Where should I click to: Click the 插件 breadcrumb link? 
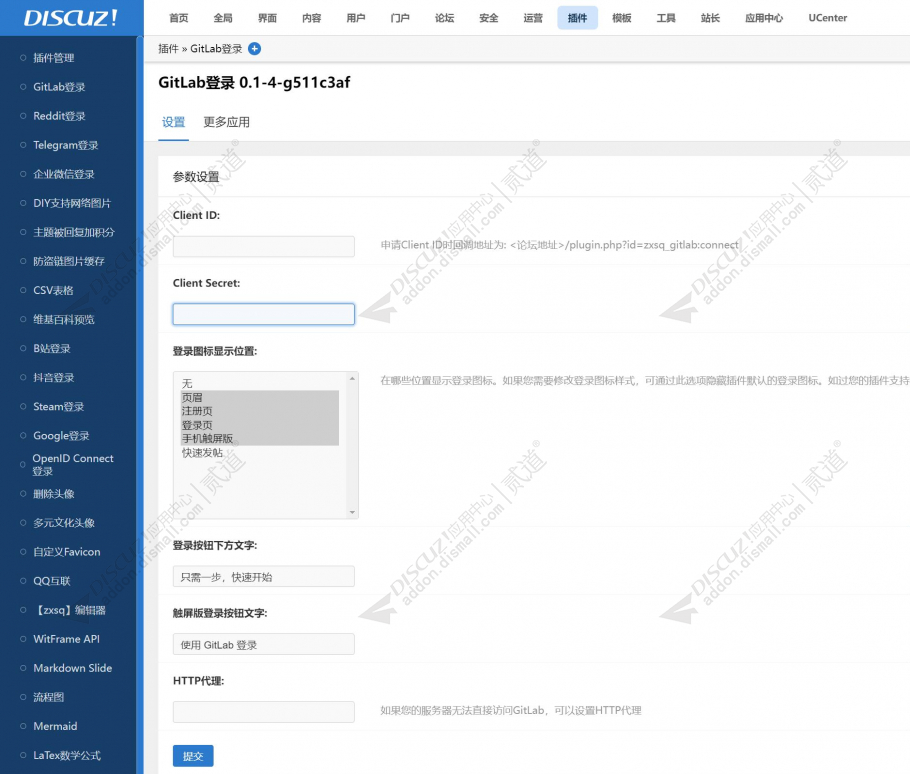point(168,49)
